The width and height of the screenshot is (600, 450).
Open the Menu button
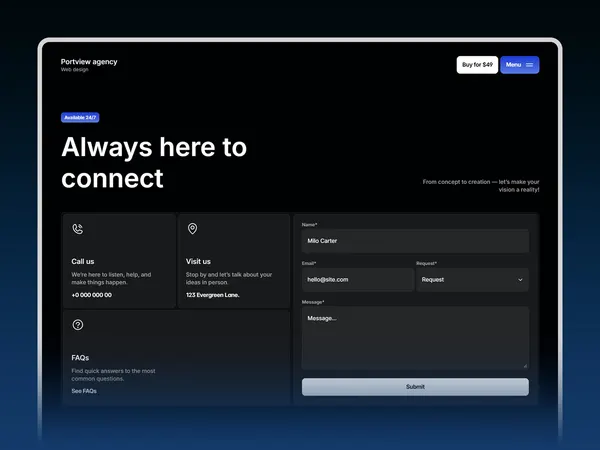520,65
